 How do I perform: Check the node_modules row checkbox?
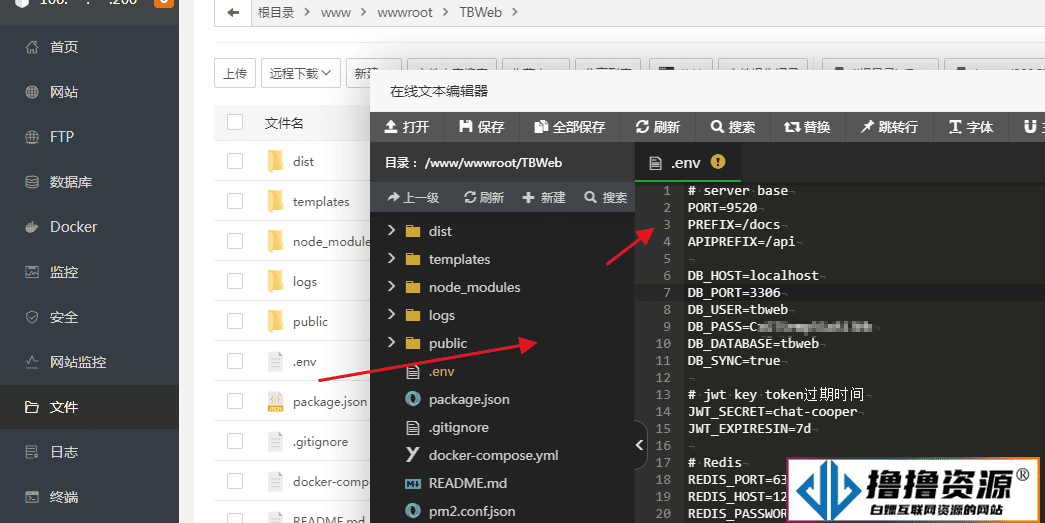pyautogui.click(x=235, y=241)
